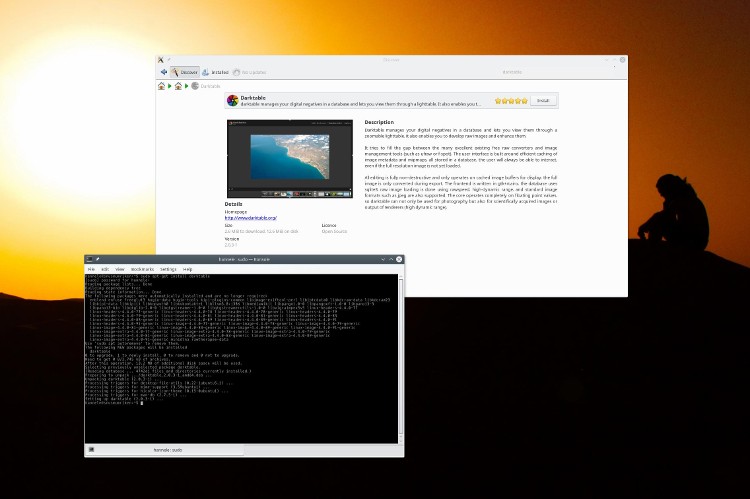Open the Bookmarks menu in Konsole
The width and height of the screenshot is (750, 499).
[142, 269]
